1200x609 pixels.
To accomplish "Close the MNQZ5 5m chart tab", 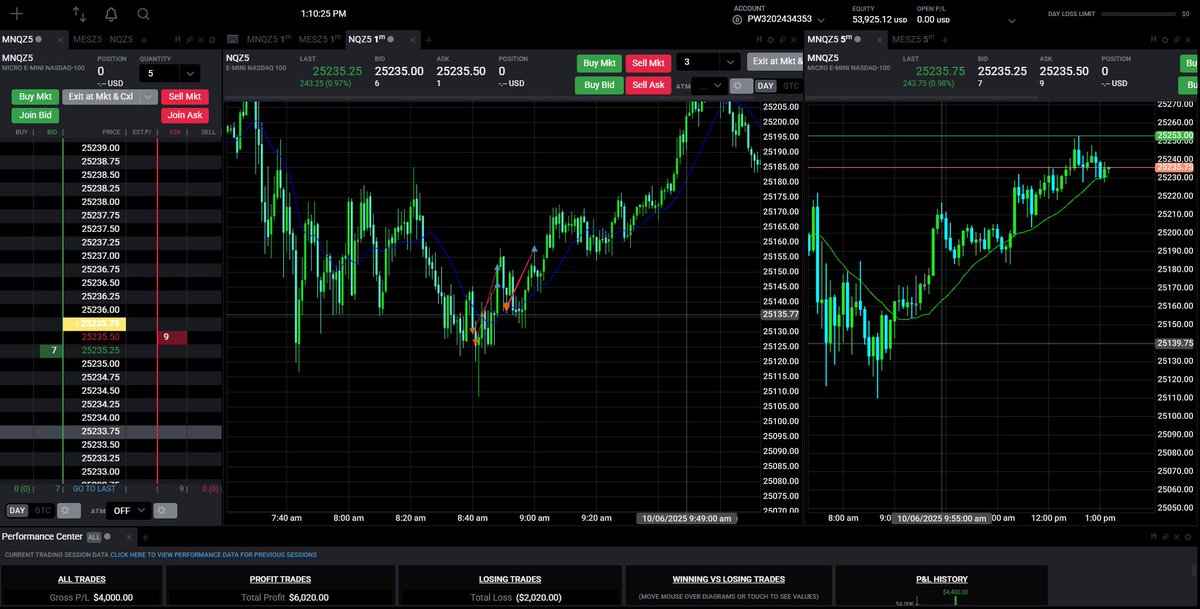I will (x=879, y=39).
